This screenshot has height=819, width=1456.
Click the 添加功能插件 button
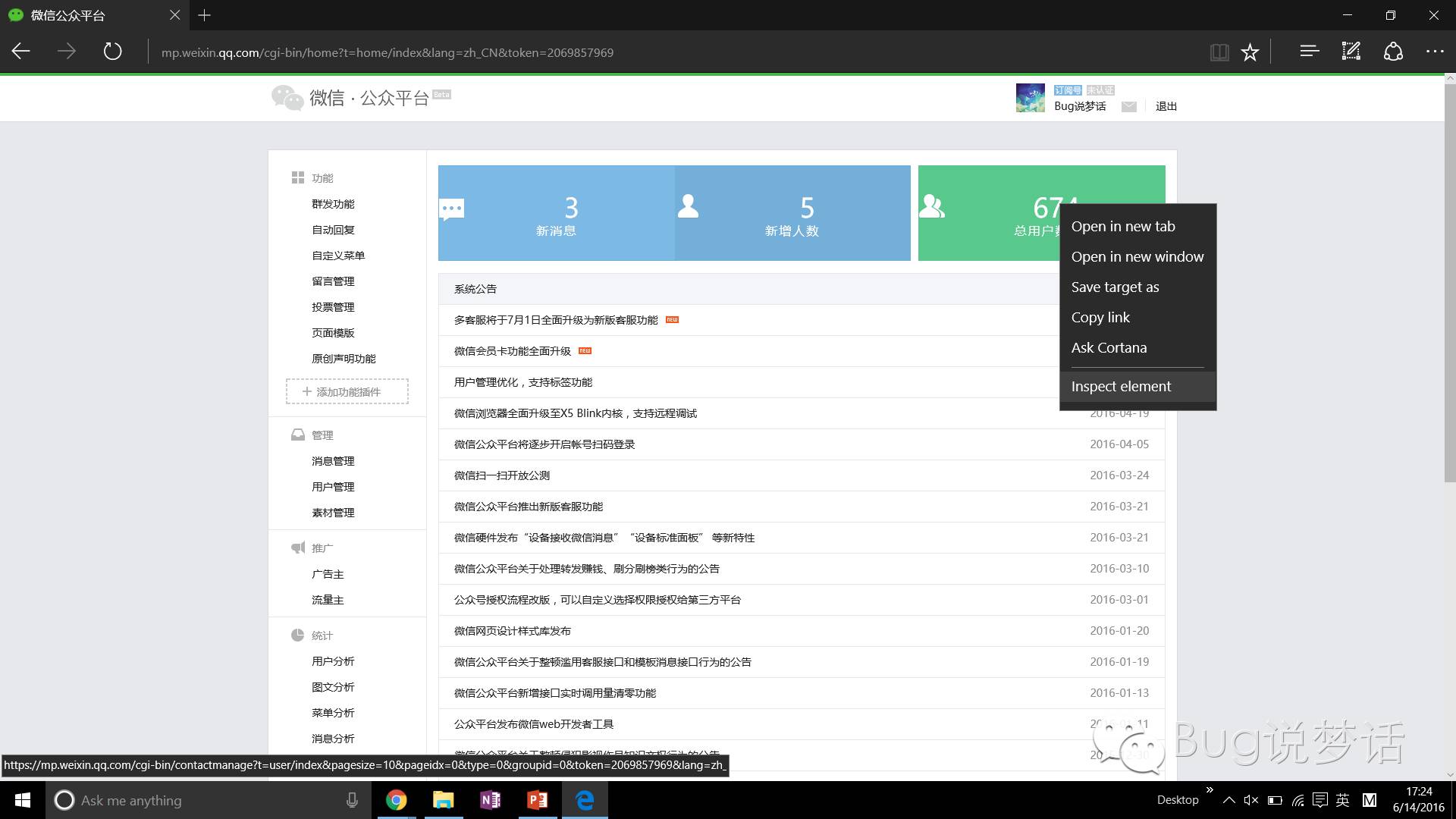click(347, 391)
